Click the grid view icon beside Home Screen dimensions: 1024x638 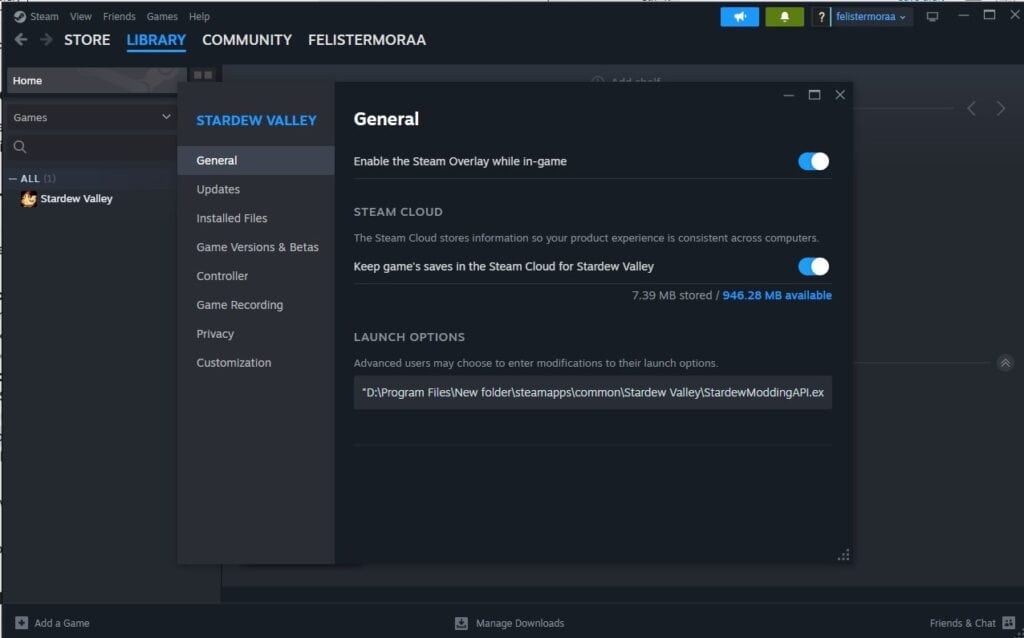(203, 75)
